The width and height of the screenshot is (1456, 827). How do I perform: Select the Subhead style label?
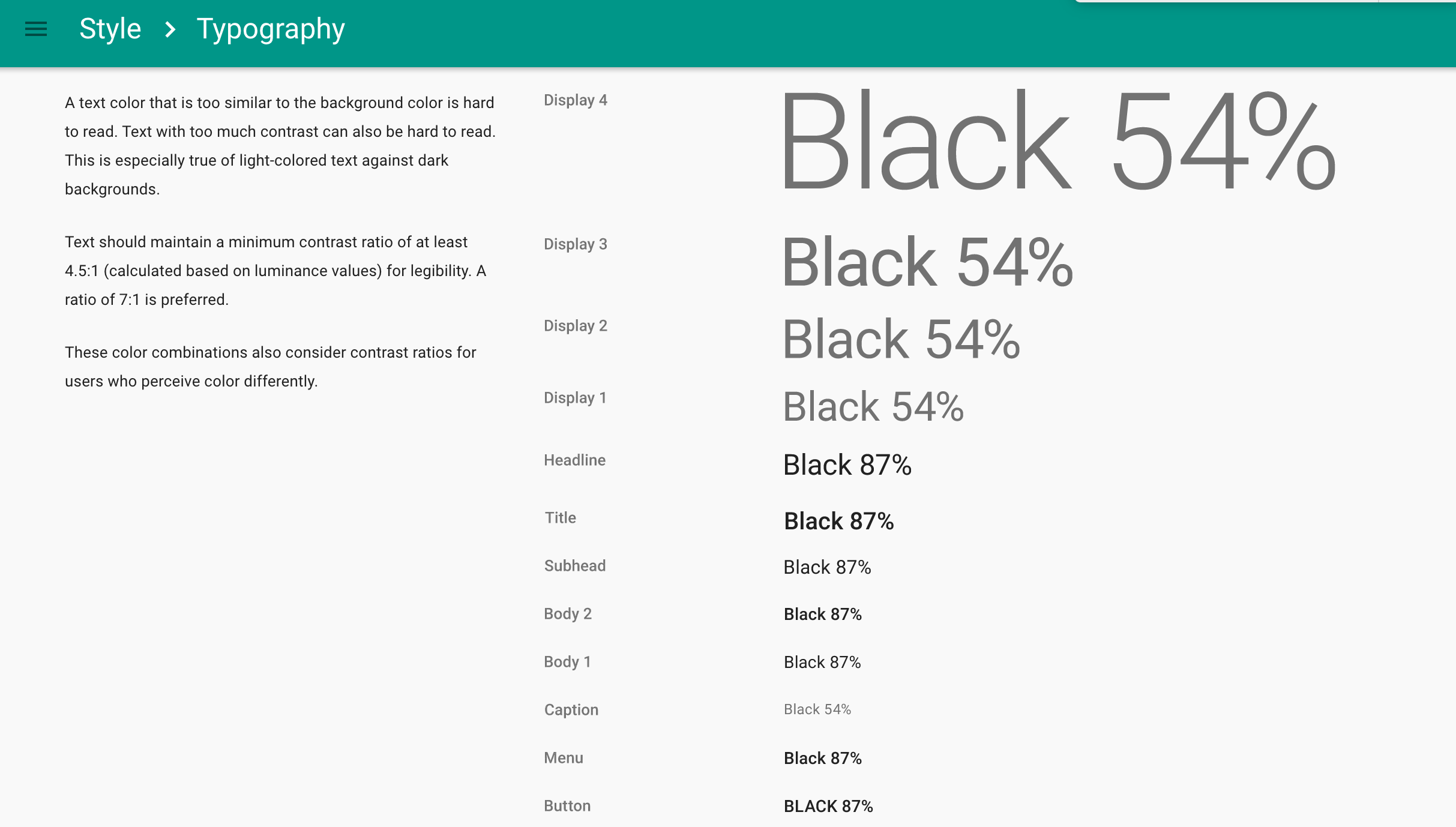pos(574,566)
